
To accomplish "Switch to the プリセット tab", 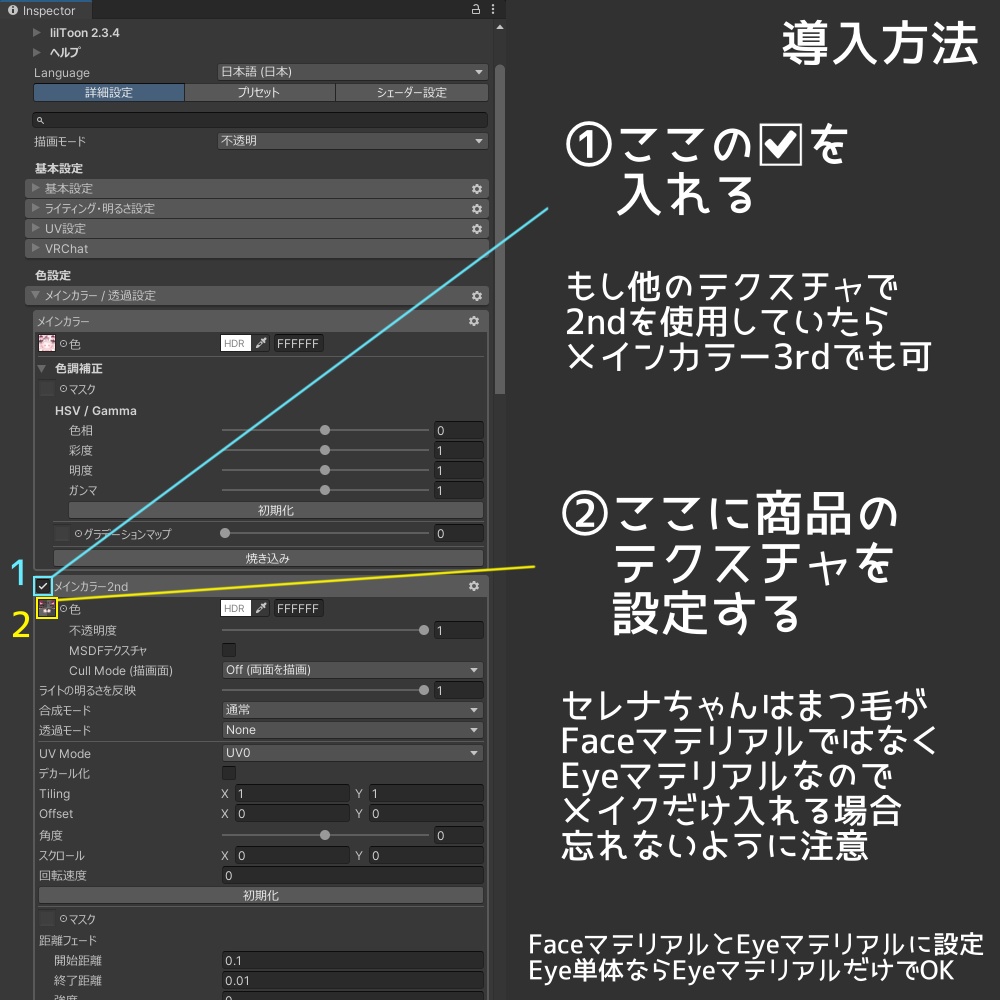I will click(x=260, y=92).
